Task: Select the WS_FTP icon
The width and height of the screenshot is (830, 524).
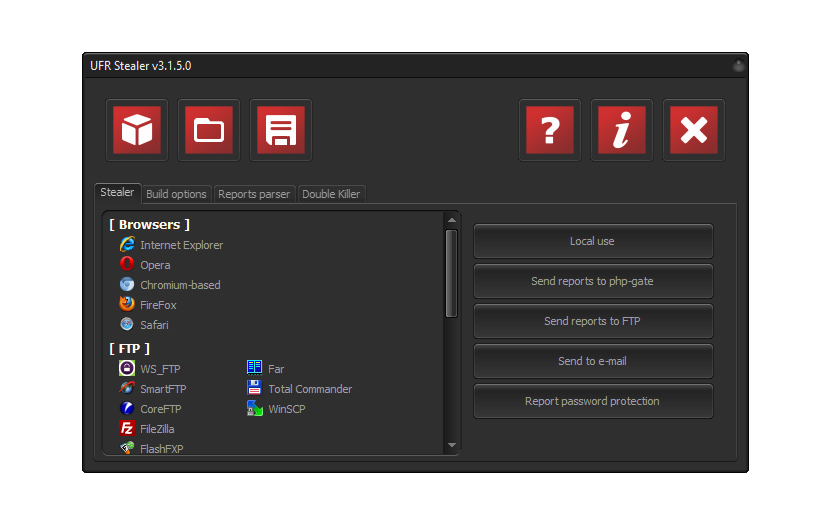Action: coord(127,368)
